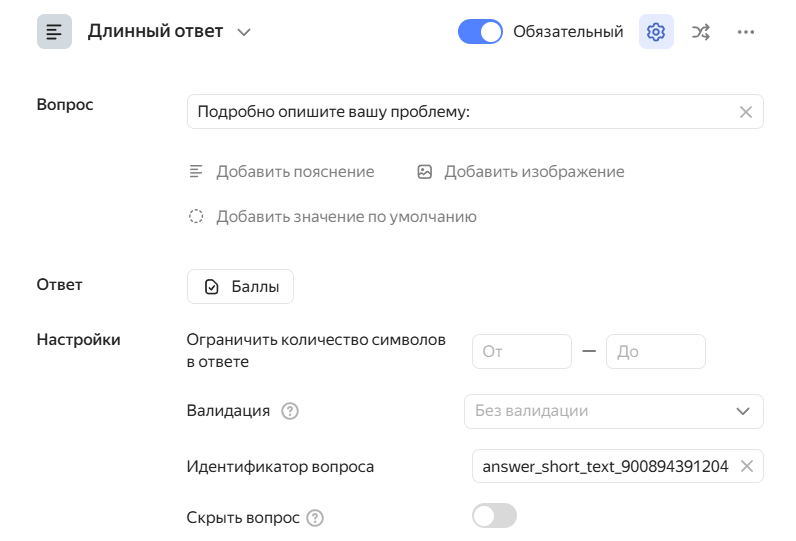Clear the question text with X icon
This screenshot has width=796, height=541.
point(745,112)
